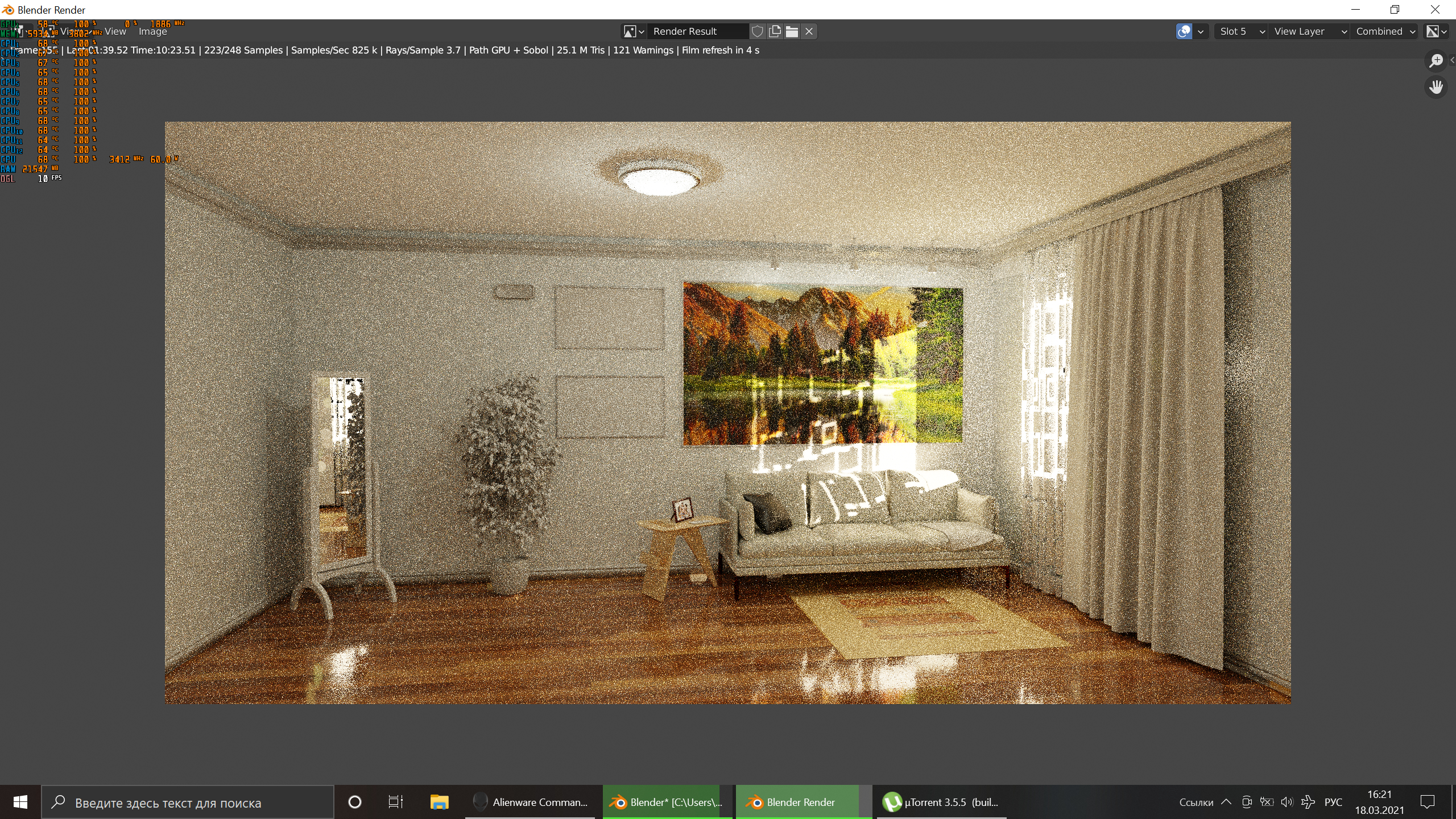Toggle the fake user shield icon

tap(757, 31)
